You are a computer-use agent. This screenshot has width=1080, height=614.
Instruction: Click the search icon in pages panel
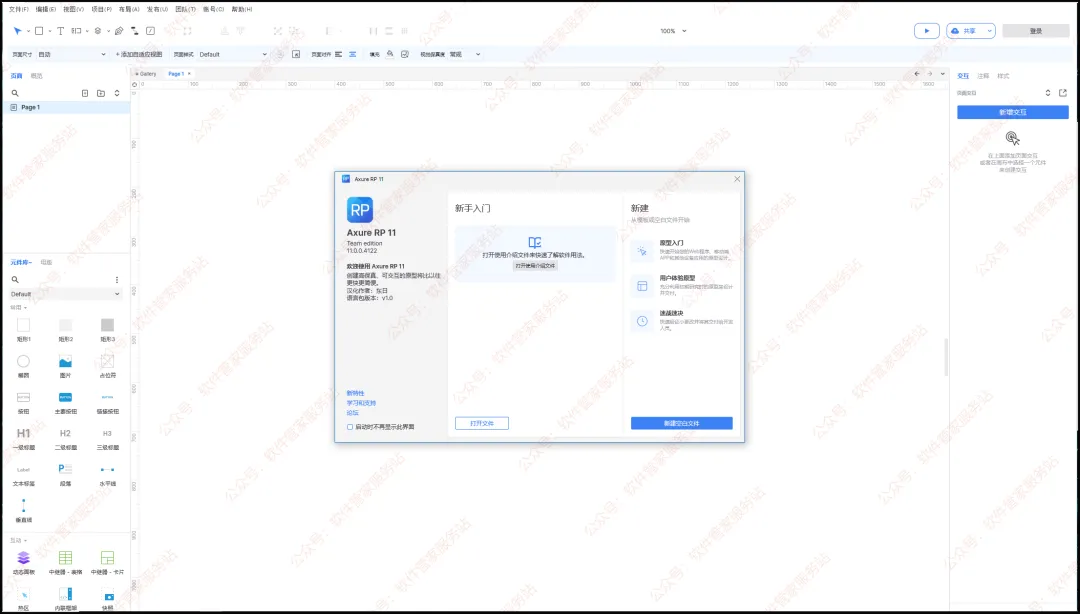click(x=15, y=93)
